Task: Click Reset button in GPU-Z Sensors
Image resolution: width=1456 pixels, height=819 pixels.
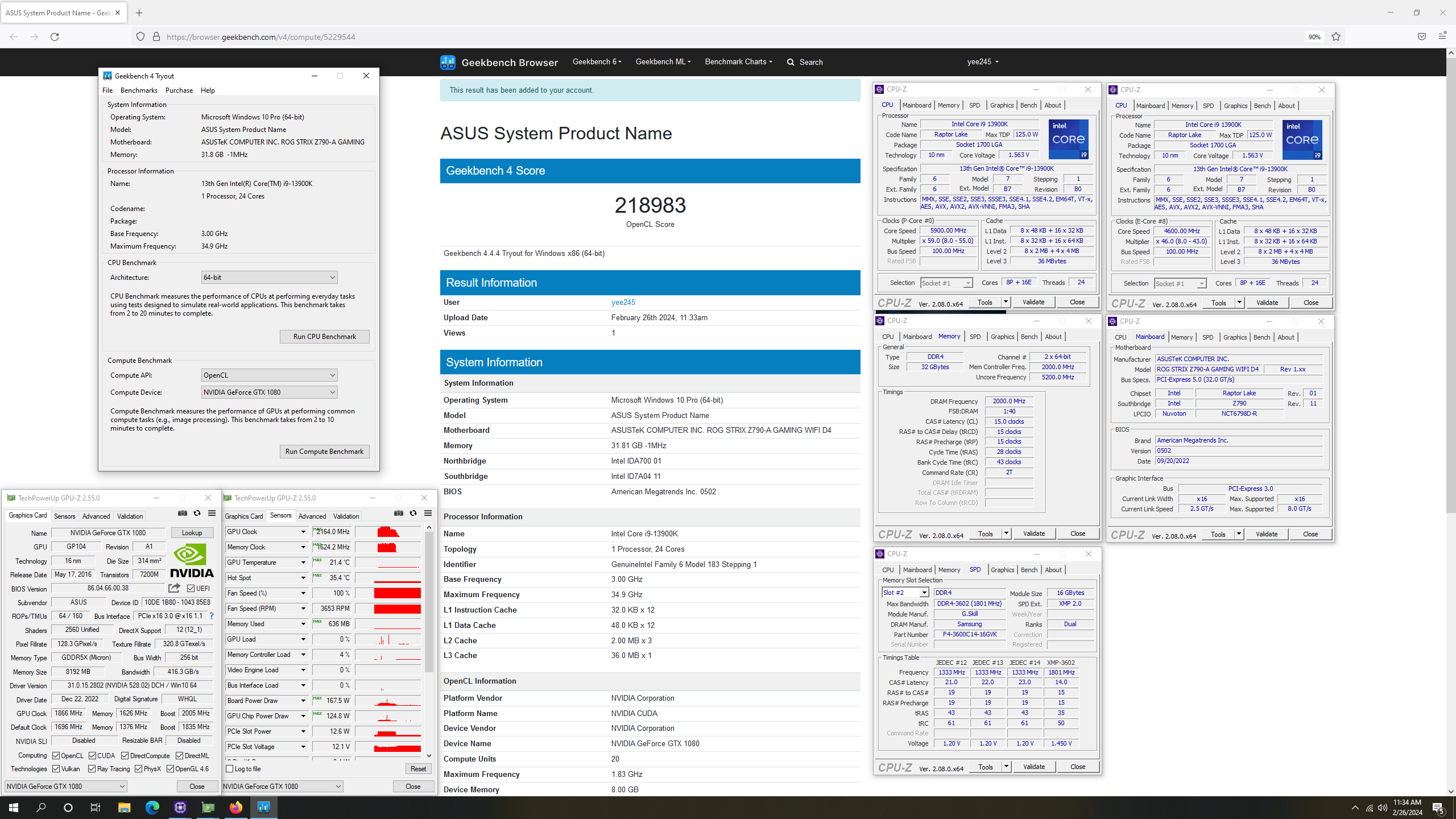Action: [x=418, y=769]
